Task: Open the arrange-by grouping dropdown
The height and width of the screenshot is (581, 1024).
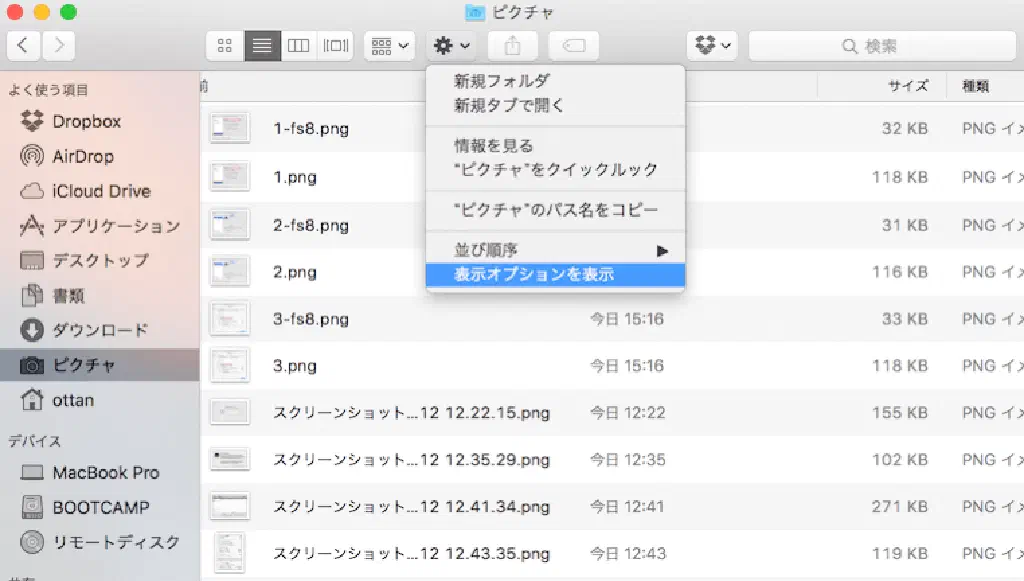Action: pyautogui.click(x=389, y=45)
